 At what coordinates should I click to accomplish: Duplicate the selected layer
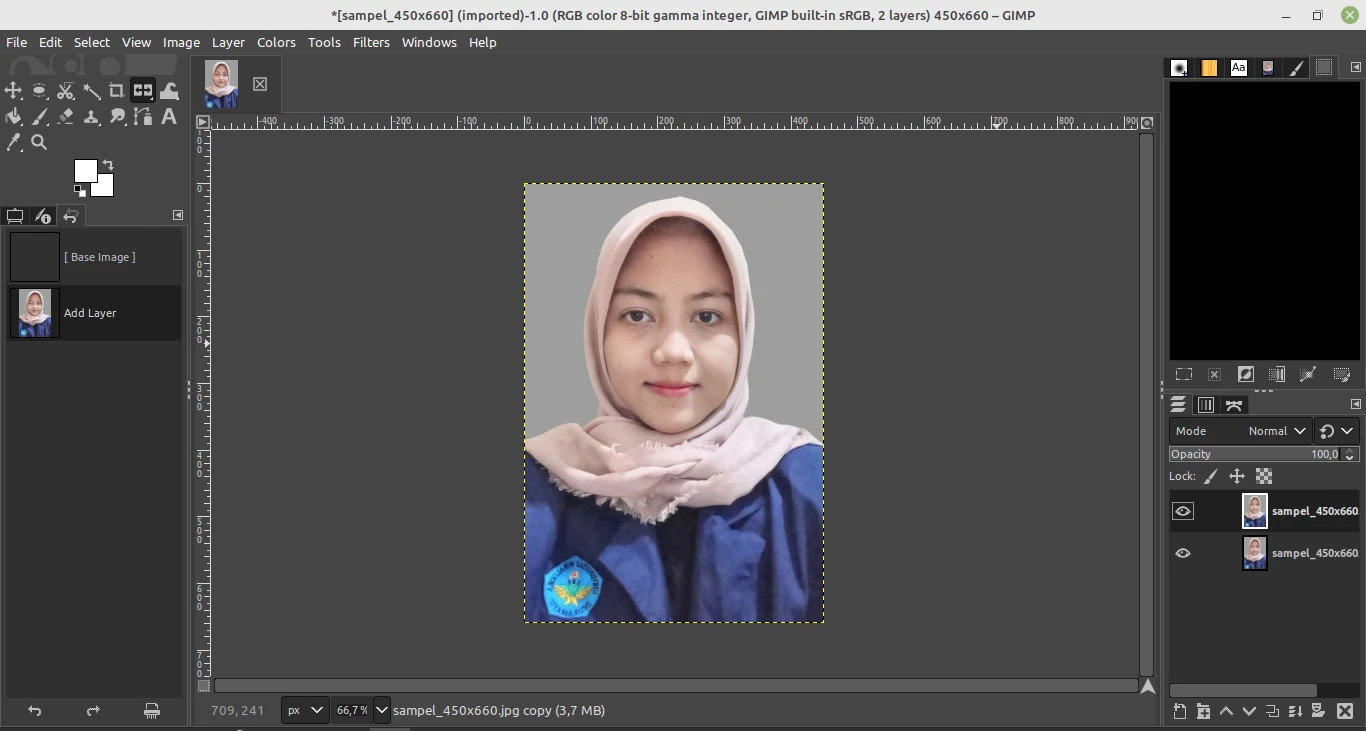(x=1272, y=711)
